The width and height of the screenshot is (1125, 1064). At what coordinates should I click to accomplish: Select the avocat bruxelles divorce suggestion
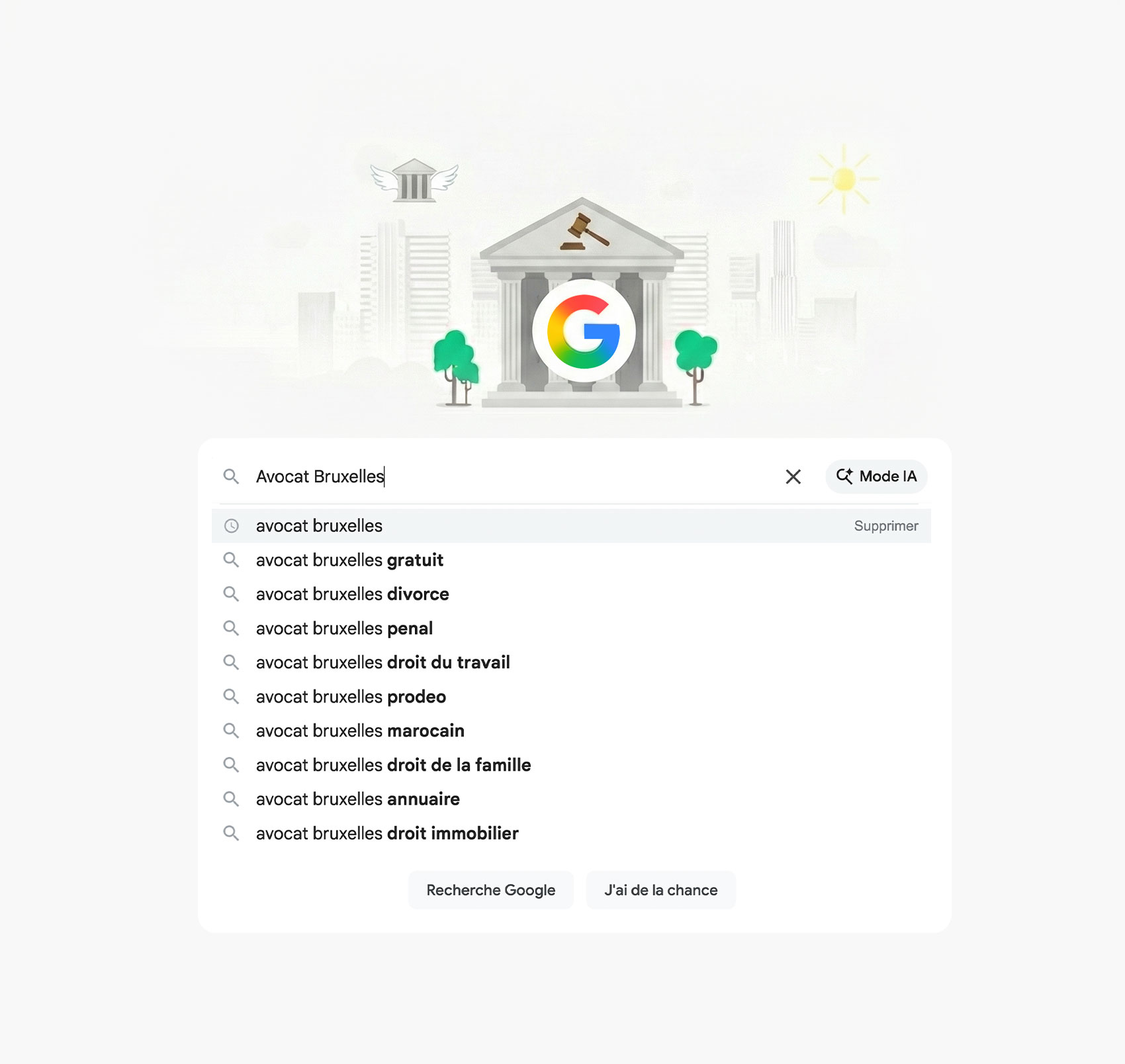pos(352,594)
